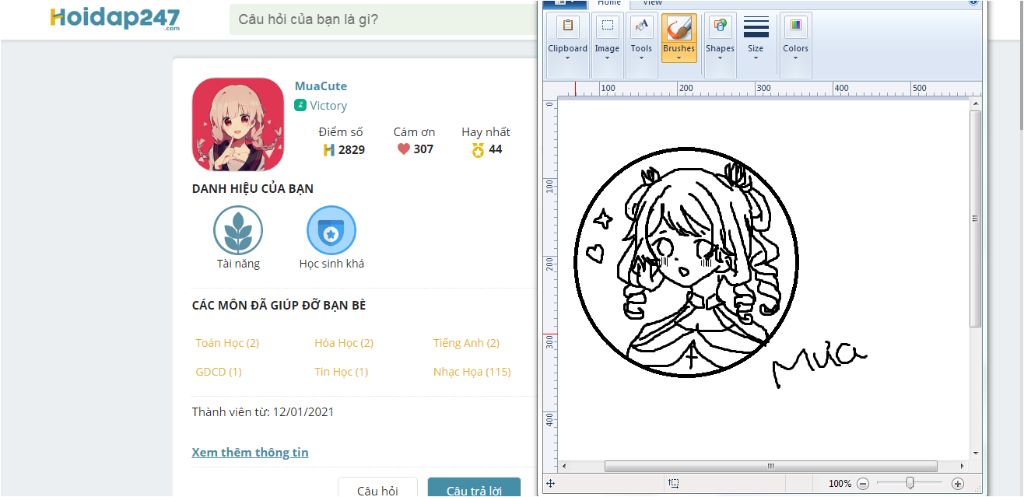Expand the Colors dropdown arrow
This screenshot has width=1024, height=497.
tap(795, 57)
